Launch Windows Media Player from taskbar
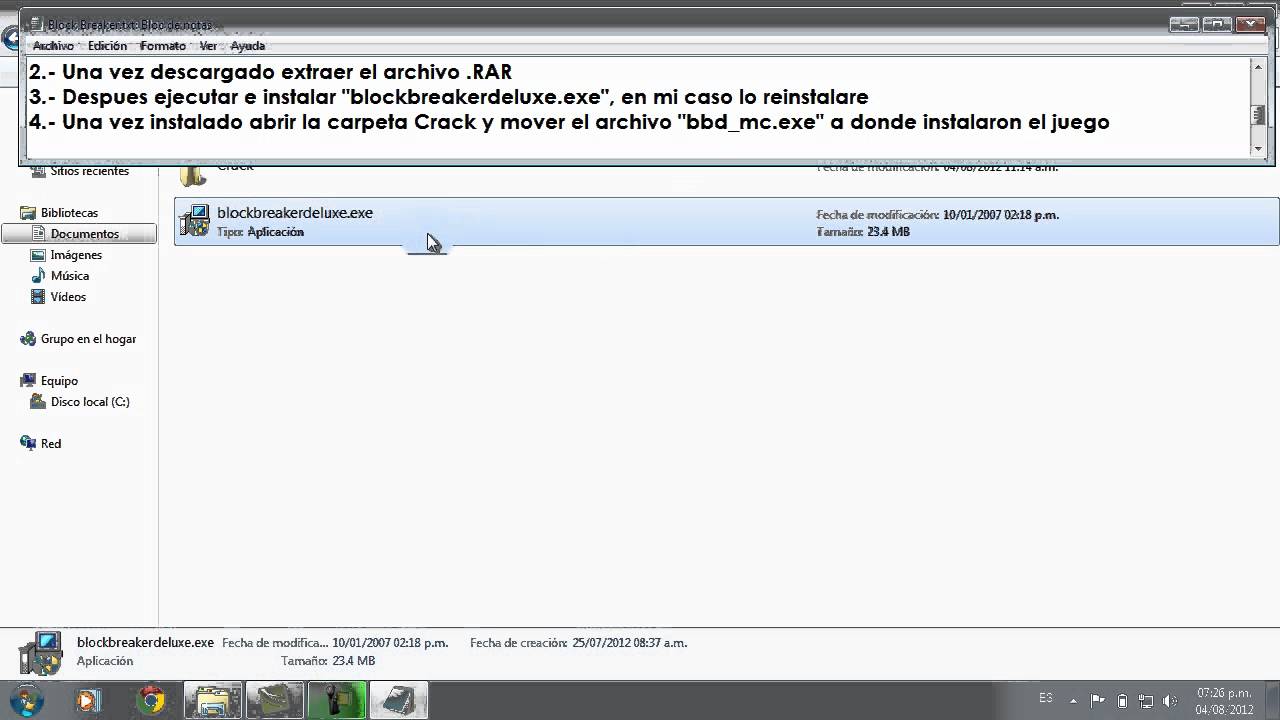The image size is (1280, 720). (x=88, y=700)
